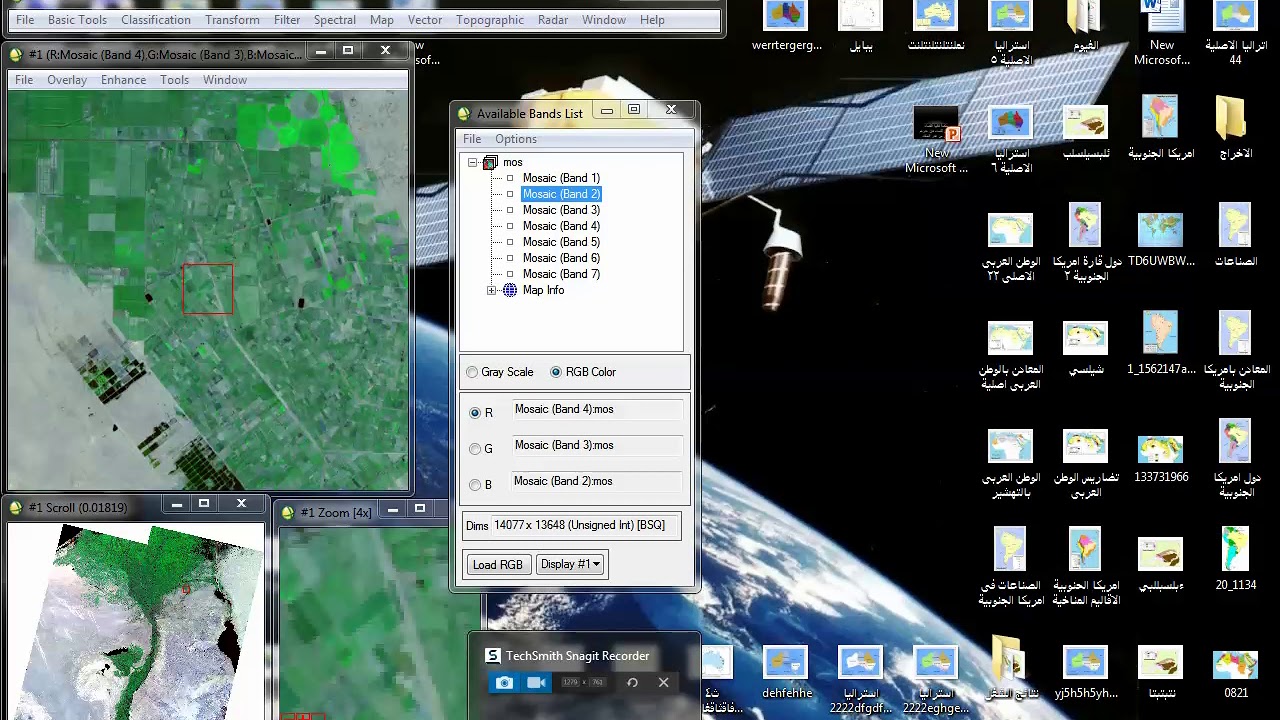Image resolution: width=1280 pixels, height=720 pixels.
Task: Click the Available Bands List title icon
Action: tap(464, 113)
